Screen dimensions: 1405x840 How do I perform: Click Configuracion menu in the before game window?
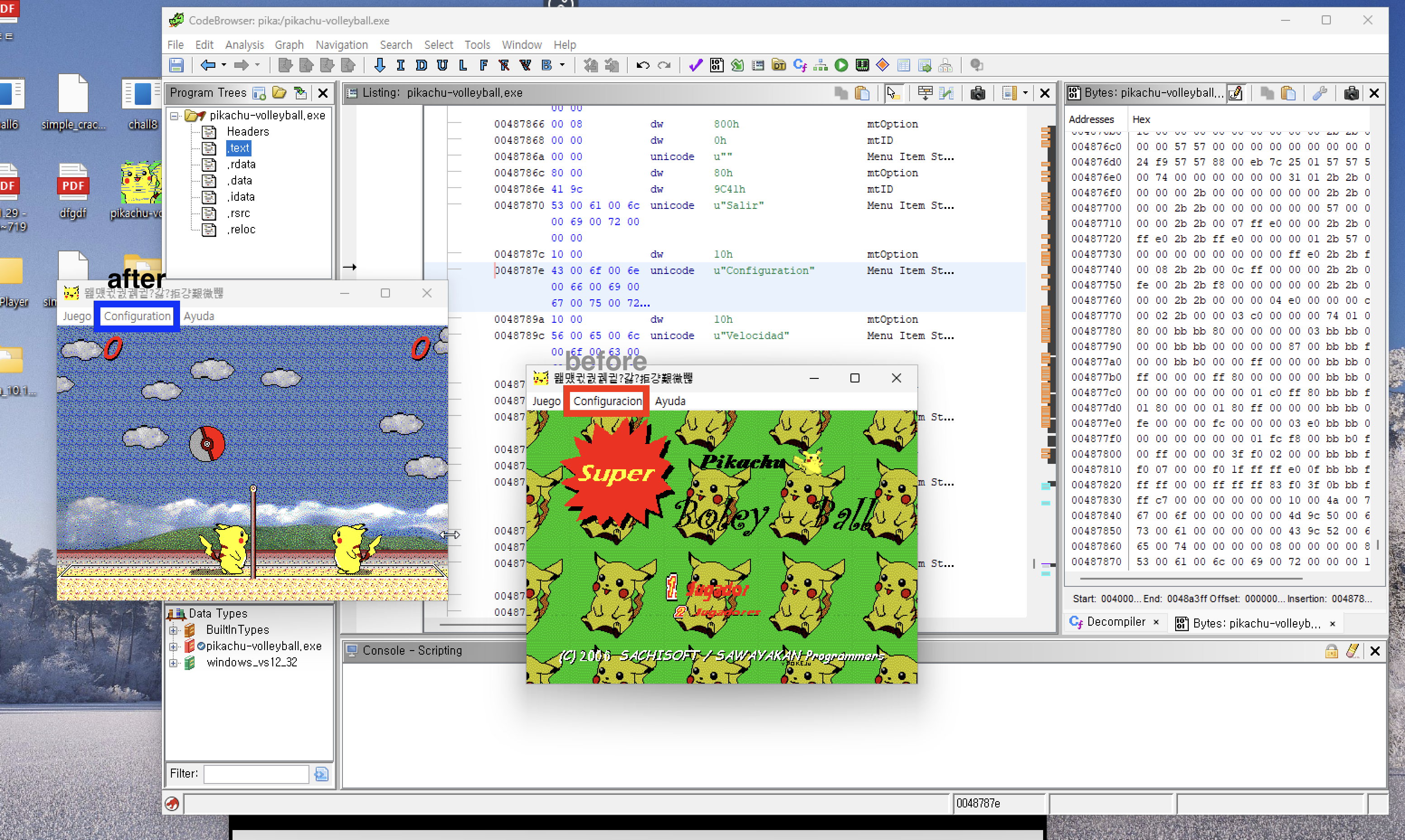coord(608,401)
